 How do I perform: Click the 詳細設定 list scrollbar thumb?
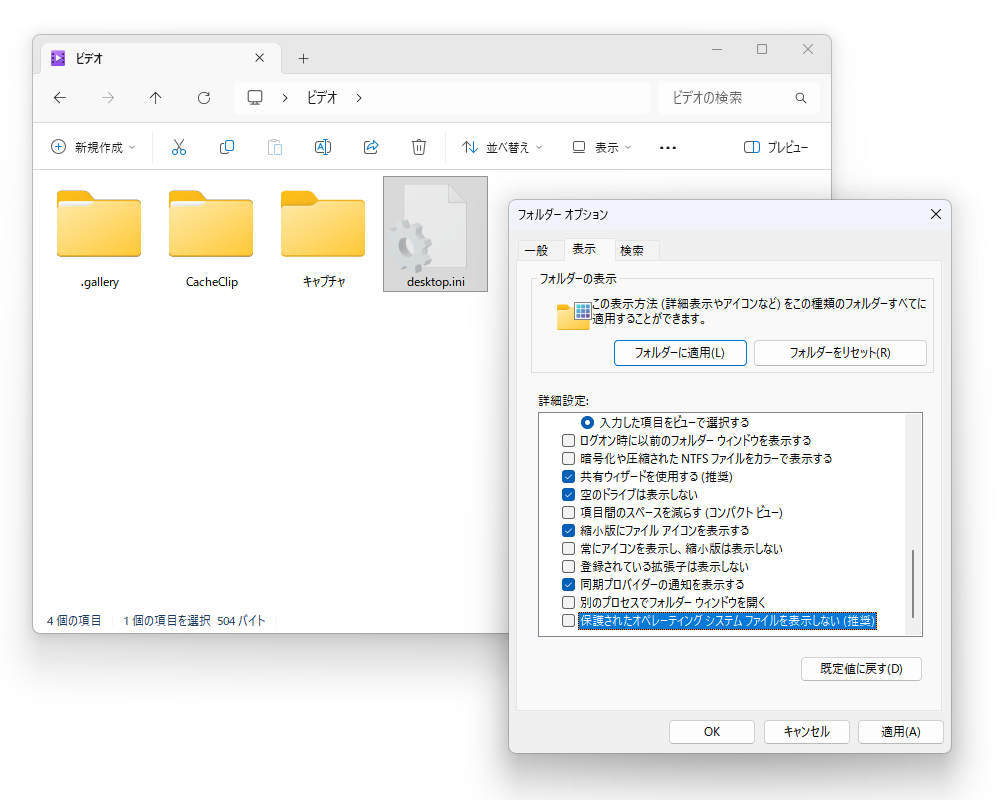coord(913,584)
